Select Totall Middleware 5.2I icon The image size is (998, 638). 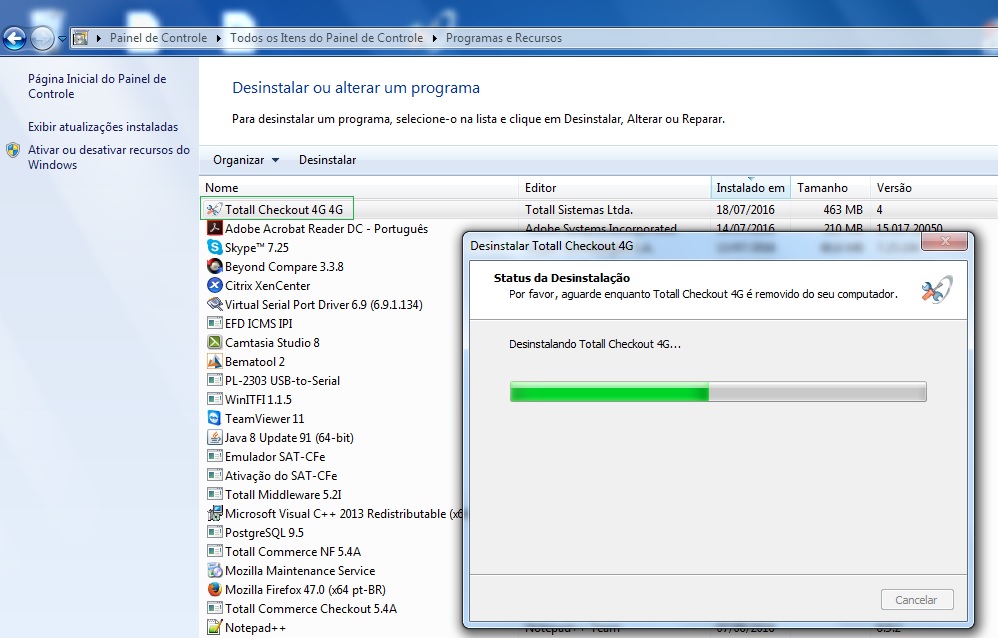click(214, 494)
